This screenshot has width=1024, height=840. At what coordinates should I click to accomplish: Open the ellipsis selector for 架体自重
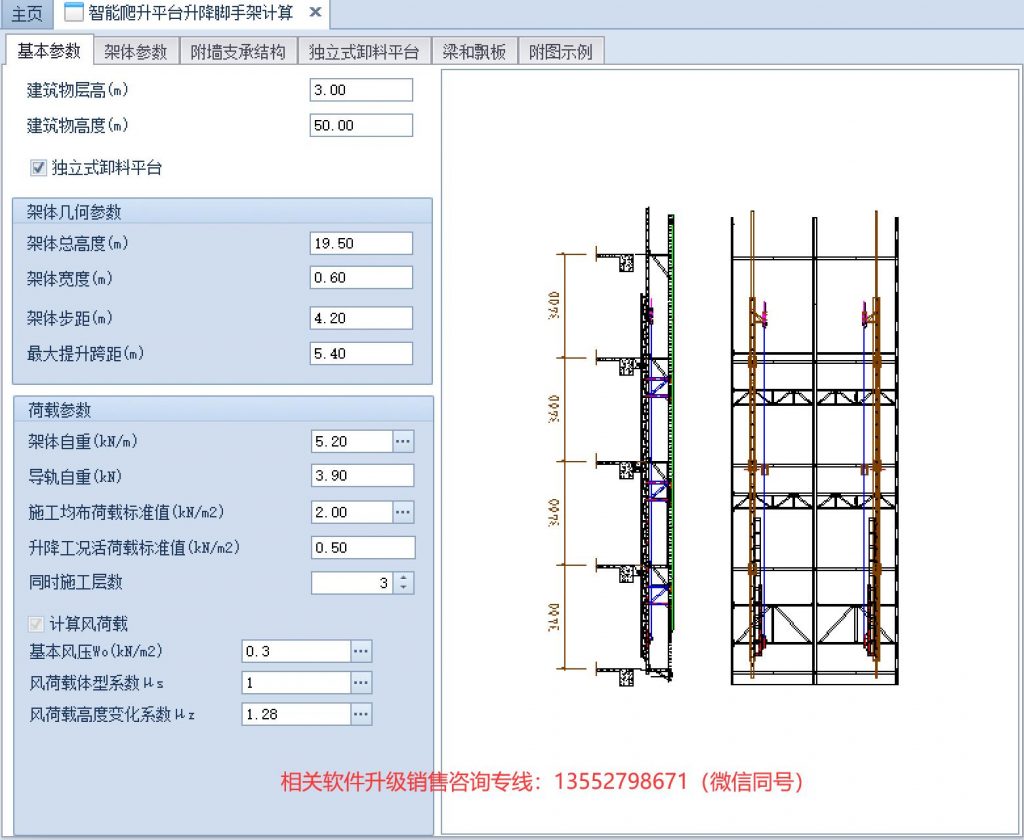coord(403,442)
